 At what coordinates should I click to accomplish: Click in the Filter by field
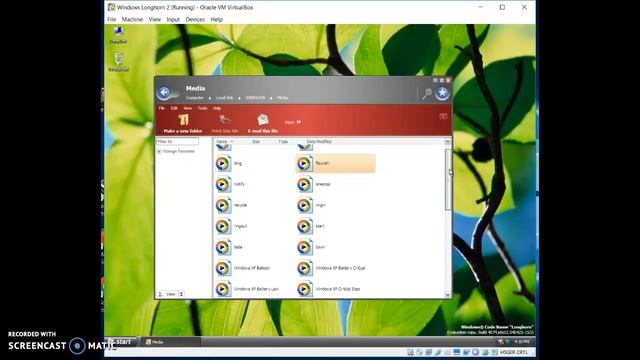pyautogui.click(x=178, y=141)
